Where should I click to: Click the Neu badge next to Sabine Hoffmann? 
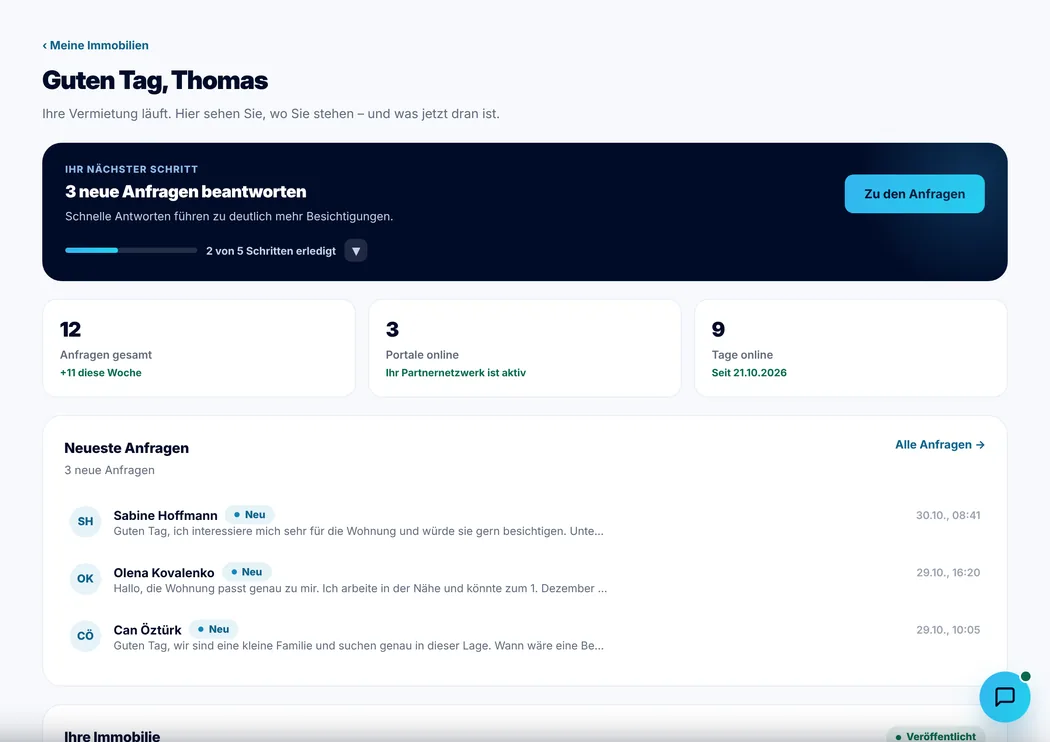tap(249, 515)
